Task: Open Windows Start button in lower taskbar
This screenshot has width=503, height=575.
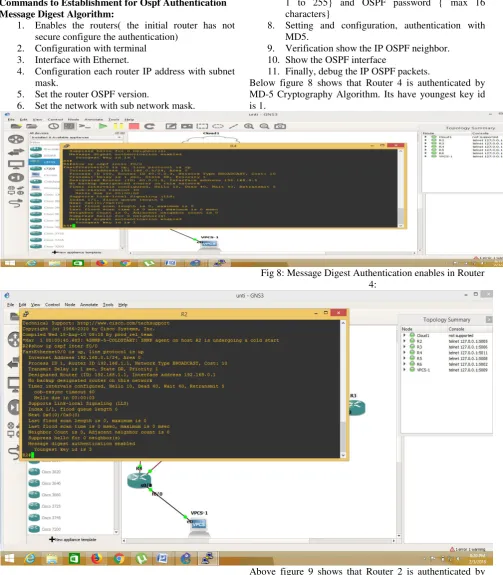Action: [x=9, y=558]
